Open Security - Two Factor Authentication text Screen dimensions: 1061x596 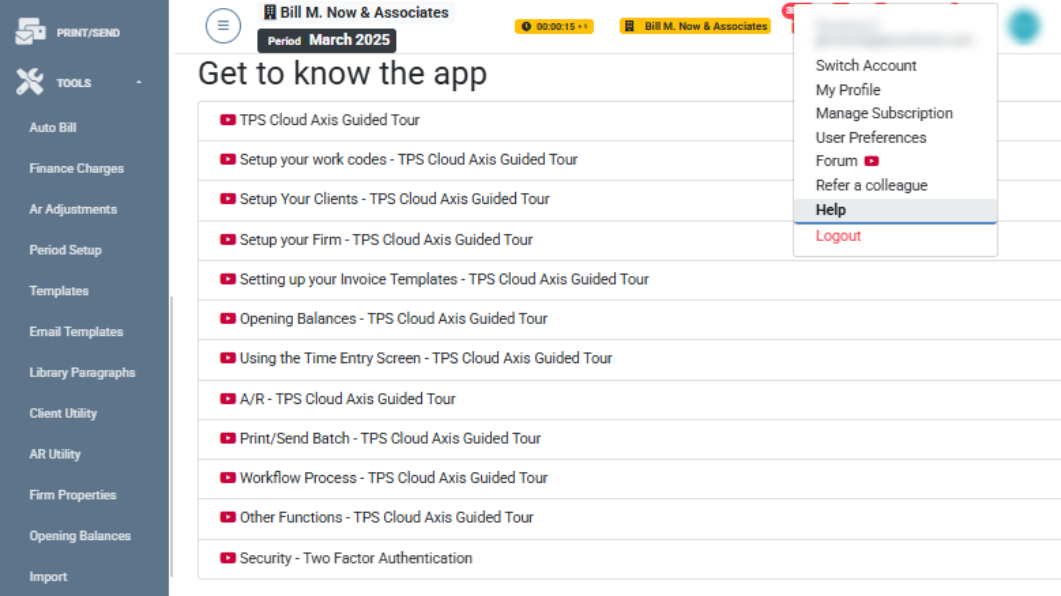(356, 557)
